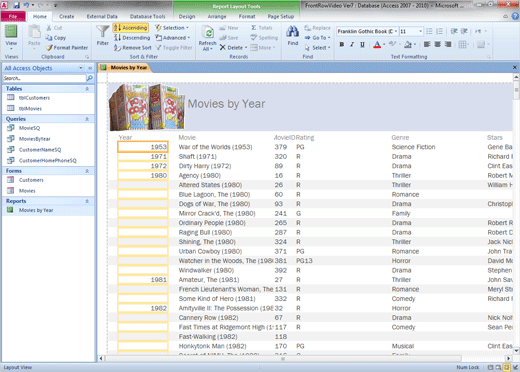Click the Save icon in quick access toolbar
The width and height of the screenshot is (520, 372).
click(x=16, y=5)
